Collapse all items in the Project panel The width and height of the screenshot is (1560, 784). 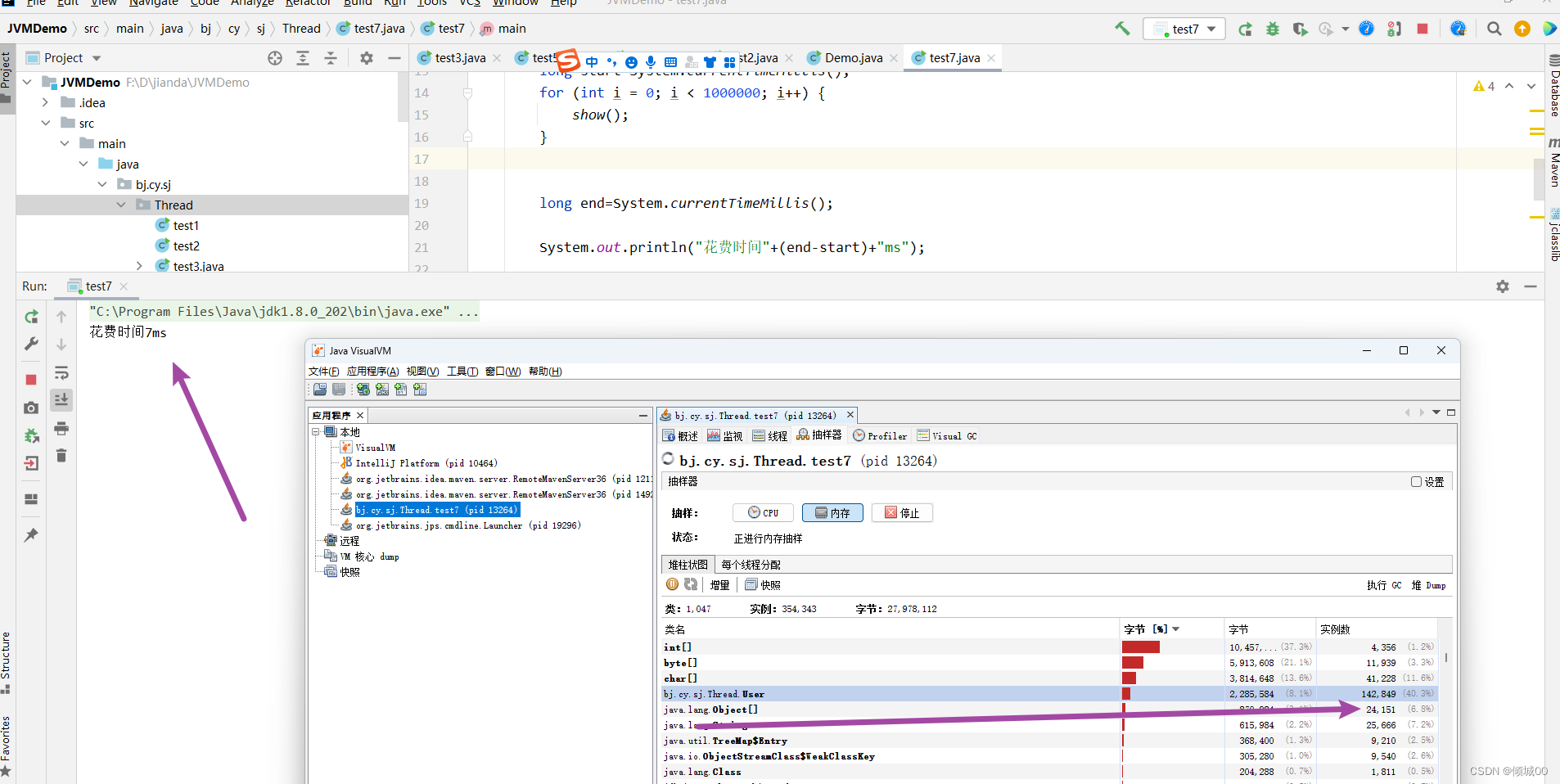click(x=331, y=58)
